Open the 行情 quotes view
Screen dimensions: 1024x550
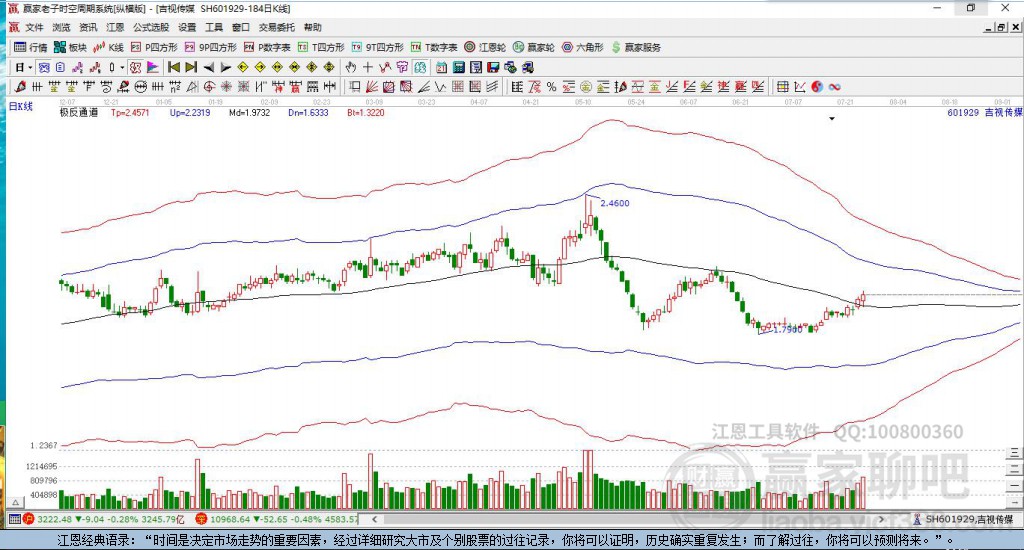point(31,47)
